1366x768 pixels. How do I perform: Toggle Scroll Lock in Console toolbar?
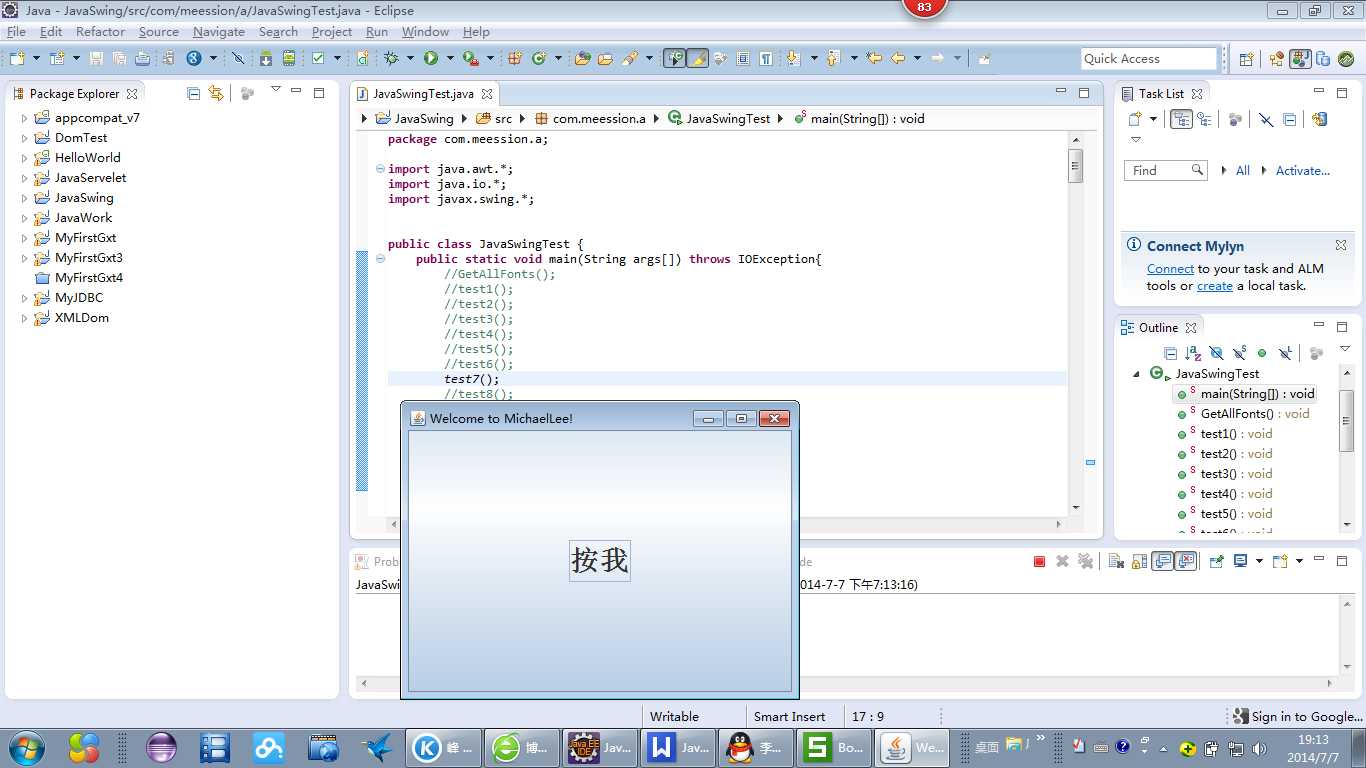pos(1139,561)
